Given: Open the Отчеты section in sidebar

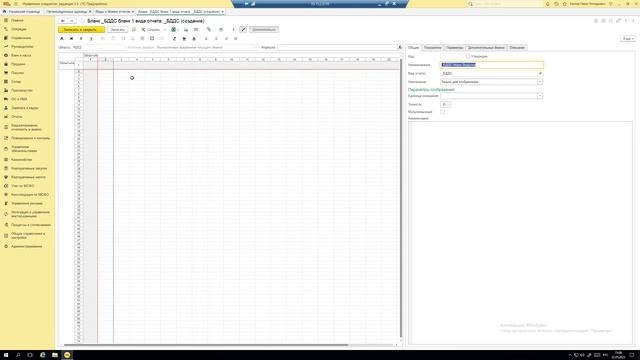Looking at the screenshot, I should [x=17, y=117].
